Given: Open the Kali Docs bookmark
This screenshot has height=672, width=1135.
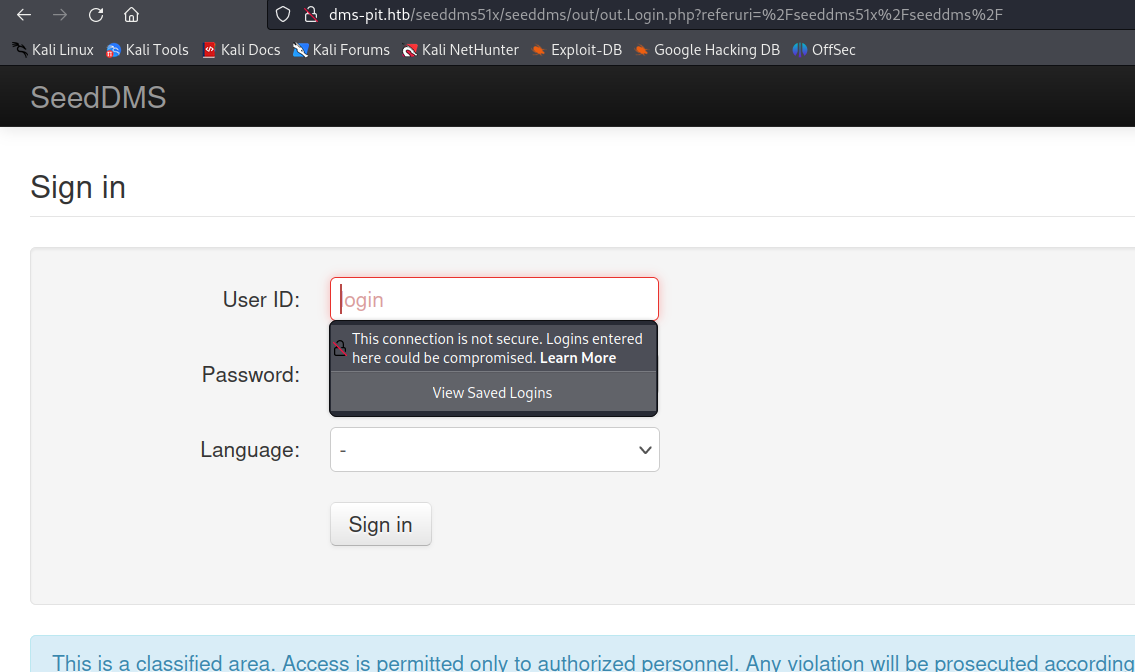Looking at the screenshot, I should pos(241,50).
